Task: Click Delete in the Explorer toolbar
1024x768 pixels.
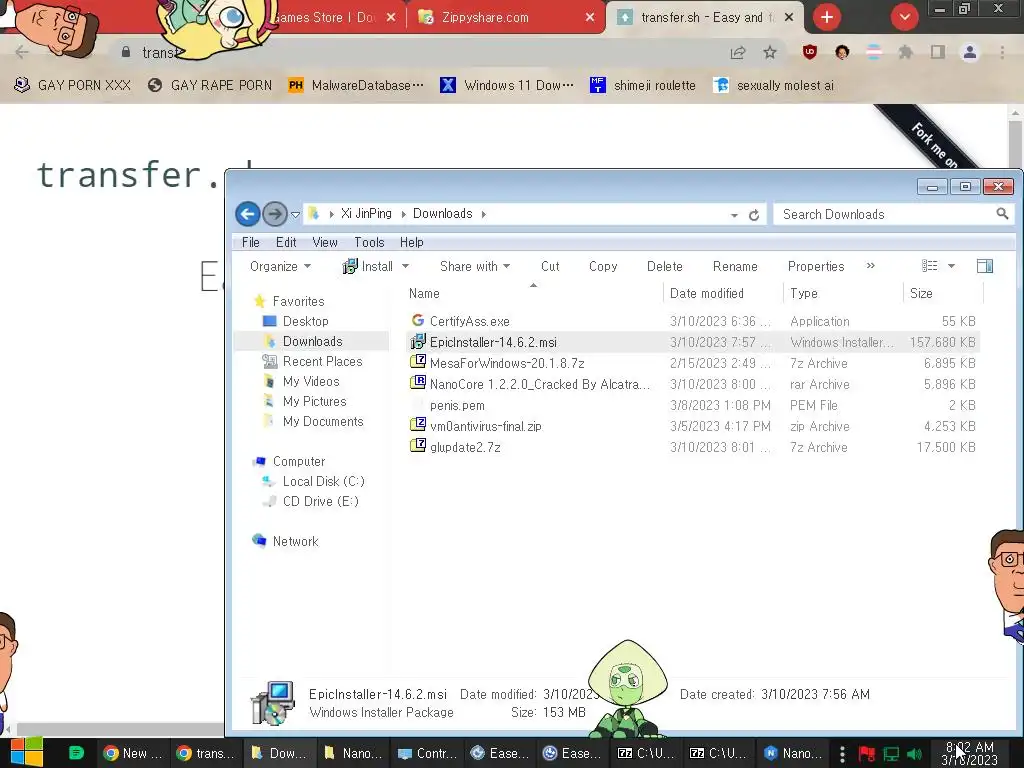Action: coord(664,266)
